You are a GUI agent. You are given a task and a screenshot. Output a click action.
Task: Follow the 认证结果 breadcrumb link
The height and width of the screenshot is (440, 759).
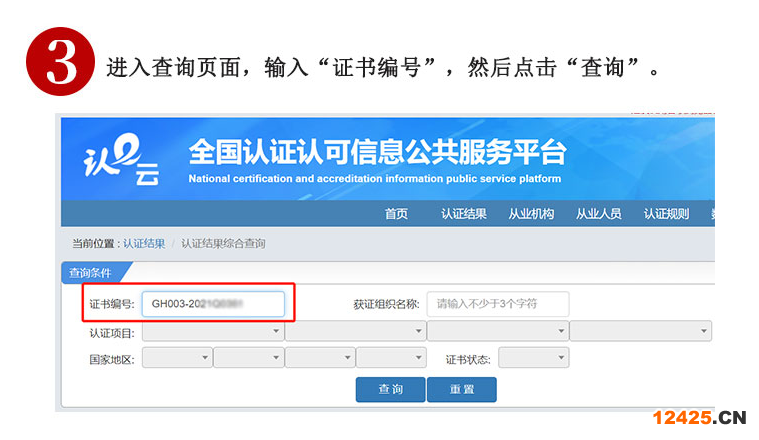pos(144,243)
